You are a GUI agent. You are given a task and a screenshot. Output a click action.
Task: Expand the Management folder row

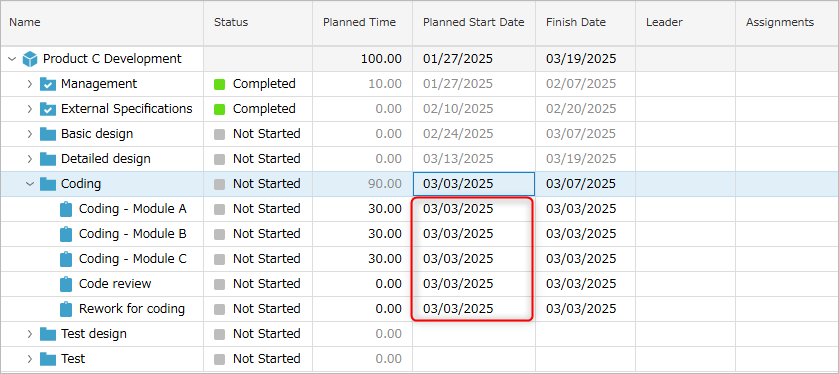(30, 84)
